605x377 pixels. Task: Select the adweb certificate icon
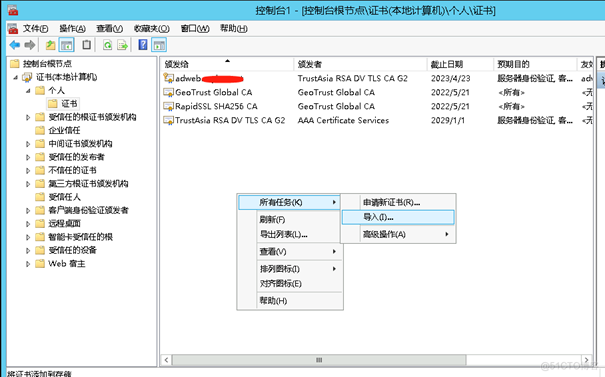click(168, 78)
